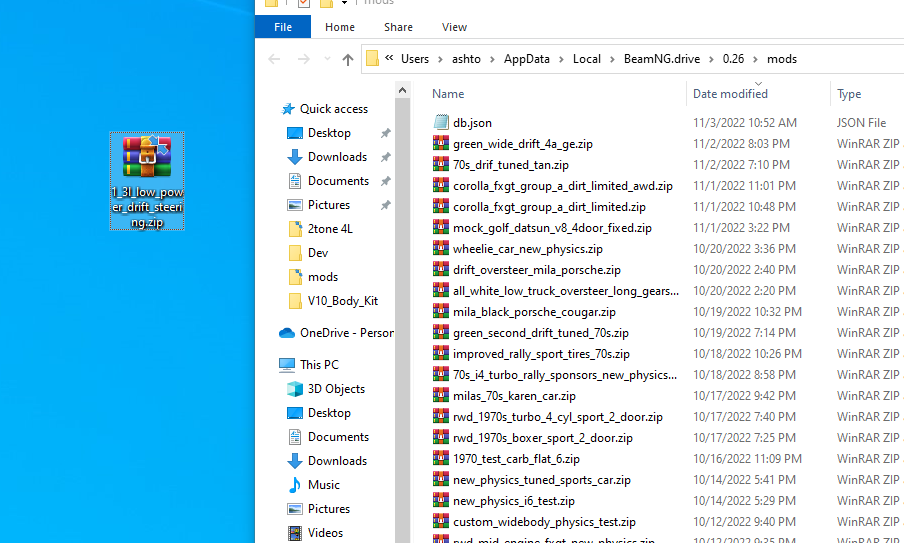Click the AppData breadcrumb segment

[x=526, y=59]
